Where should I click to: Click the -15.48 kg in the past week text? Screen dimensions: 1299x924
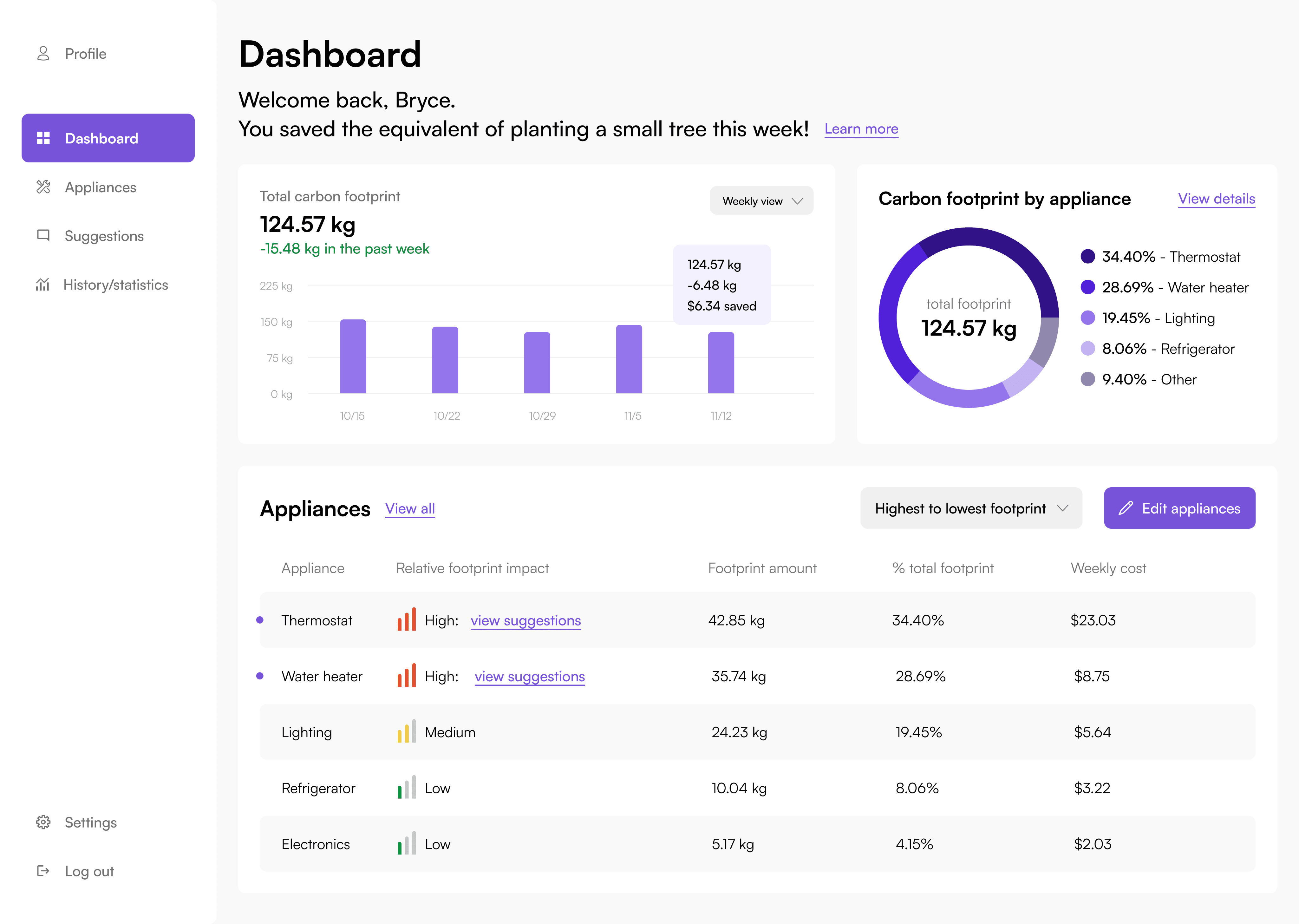(x=345, y=249)
